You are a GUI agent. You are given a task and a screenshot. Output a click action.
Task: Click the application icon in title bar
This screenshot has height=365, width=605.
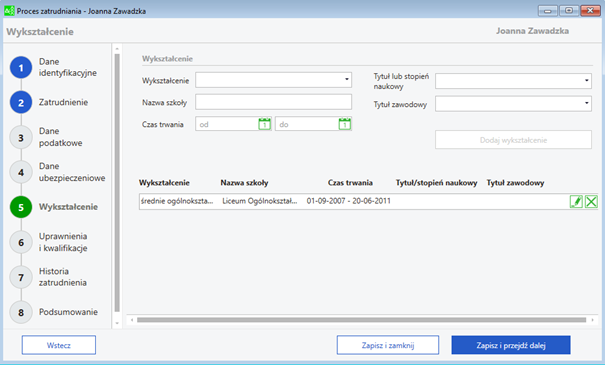(9, 11)
